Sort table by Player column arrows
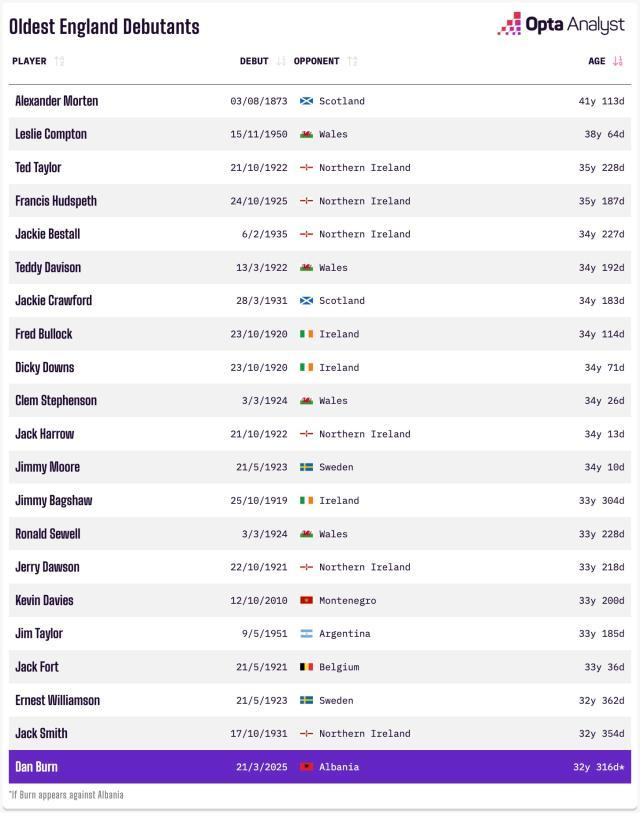The height and width of the screenshot is (813, 640). pyautogui.click(x=60, y=61)
